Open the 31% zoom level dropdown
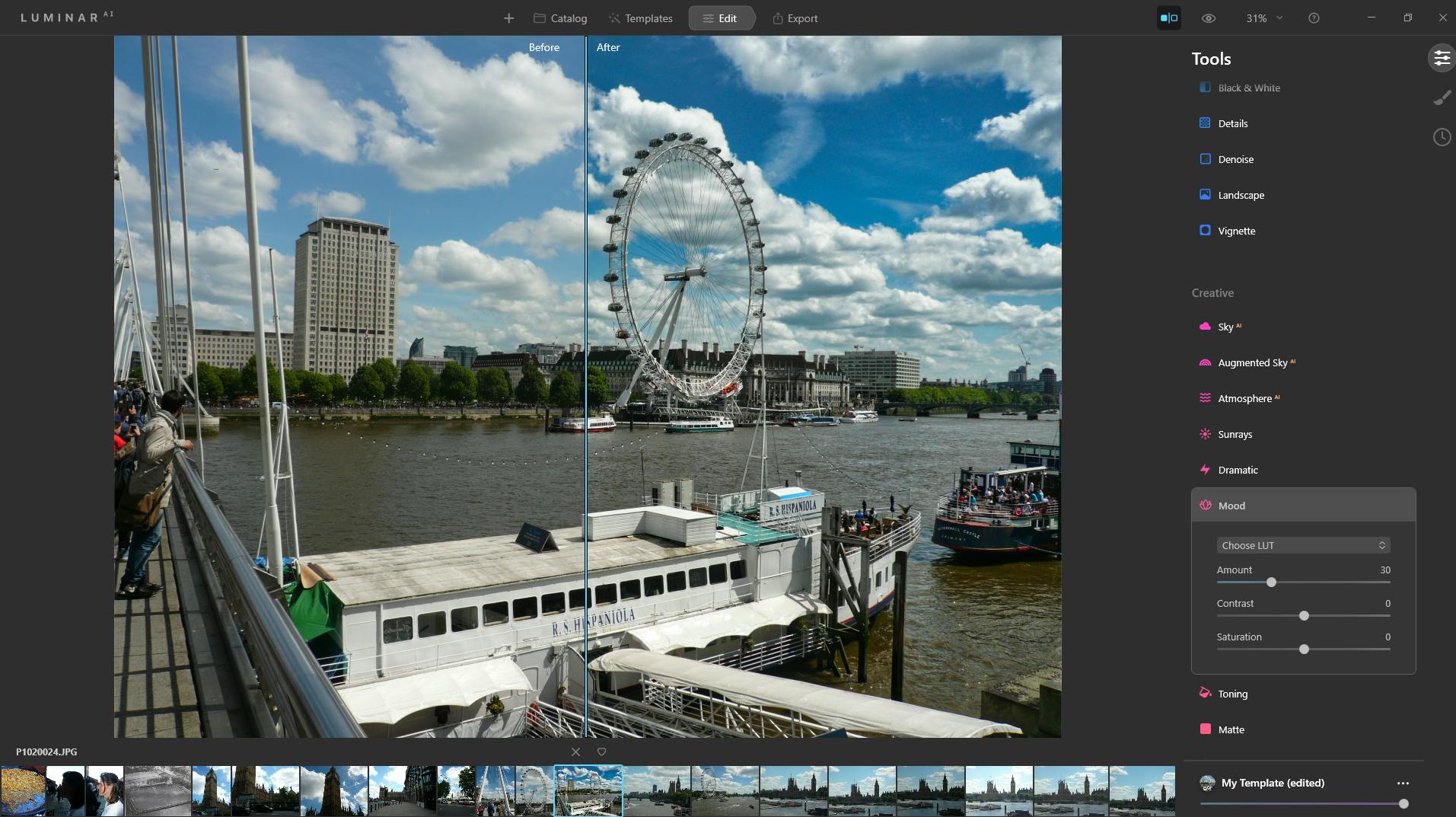The width and height of the screenshot is (1456, 817). point(1263,18)
